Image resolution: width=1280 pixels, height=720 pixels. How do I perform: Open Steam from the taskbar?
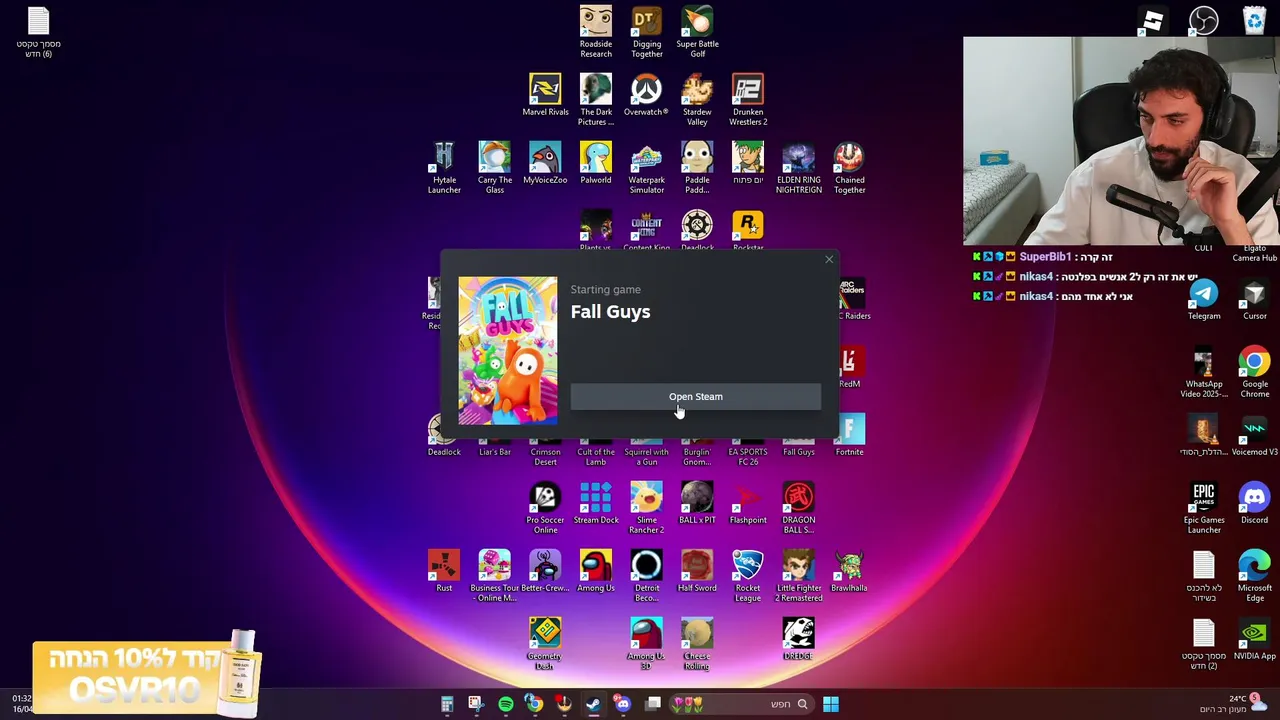(593, 704)
